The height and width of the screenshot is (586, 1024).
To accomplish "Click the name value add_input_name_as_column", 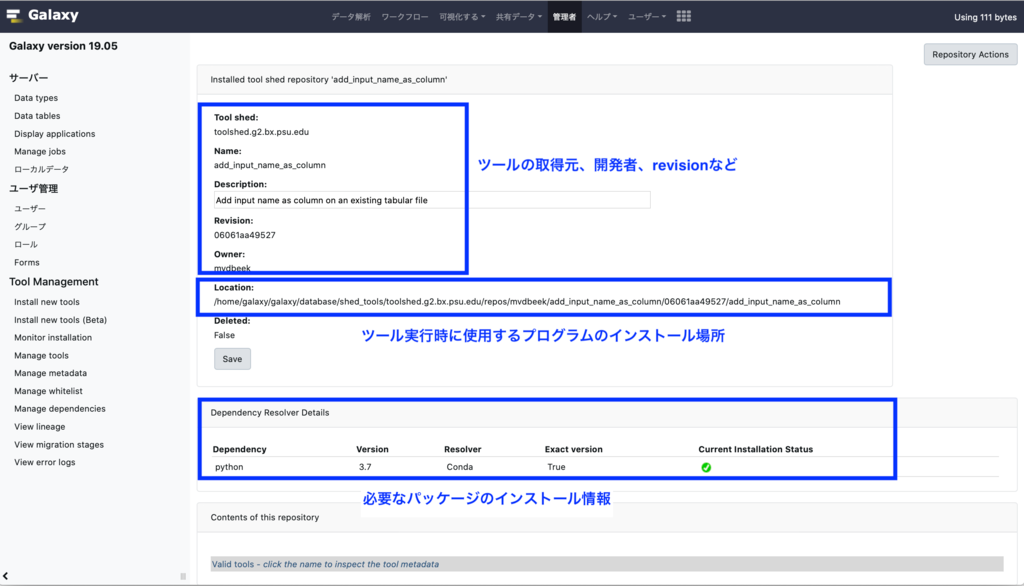I will [270, 165].
